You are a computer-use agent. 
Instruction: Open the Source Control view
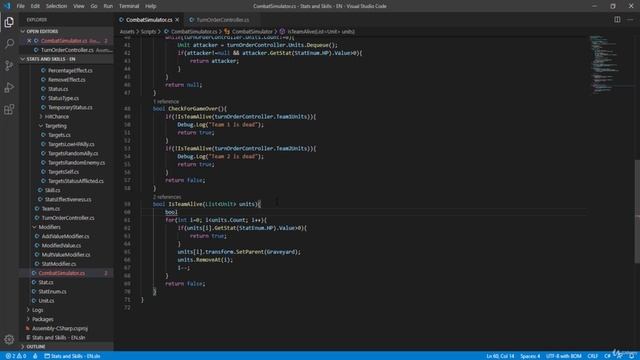pos(9,65)
